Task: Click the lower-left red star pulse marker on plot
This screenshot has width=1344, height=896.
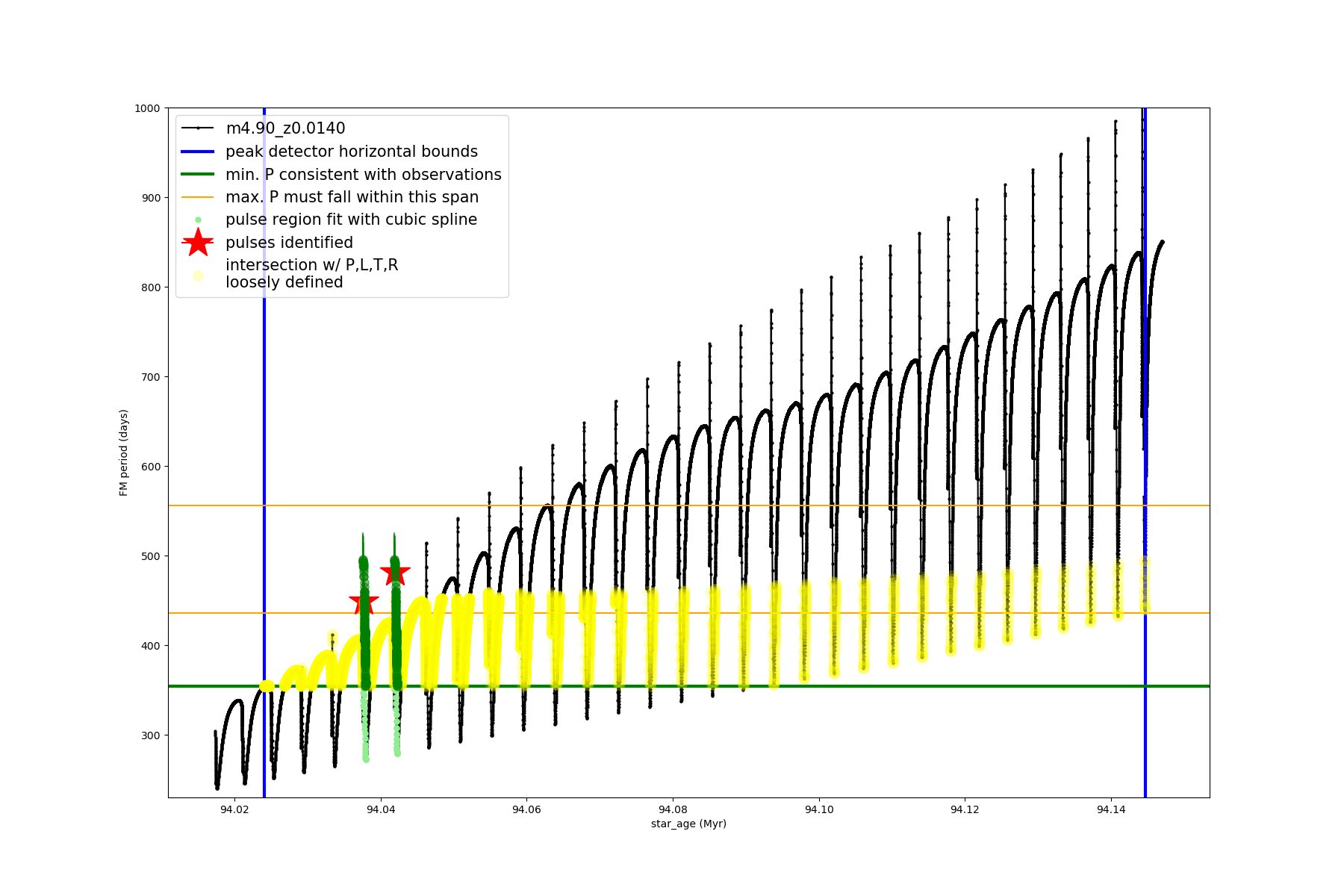Action: pos(364,601)
